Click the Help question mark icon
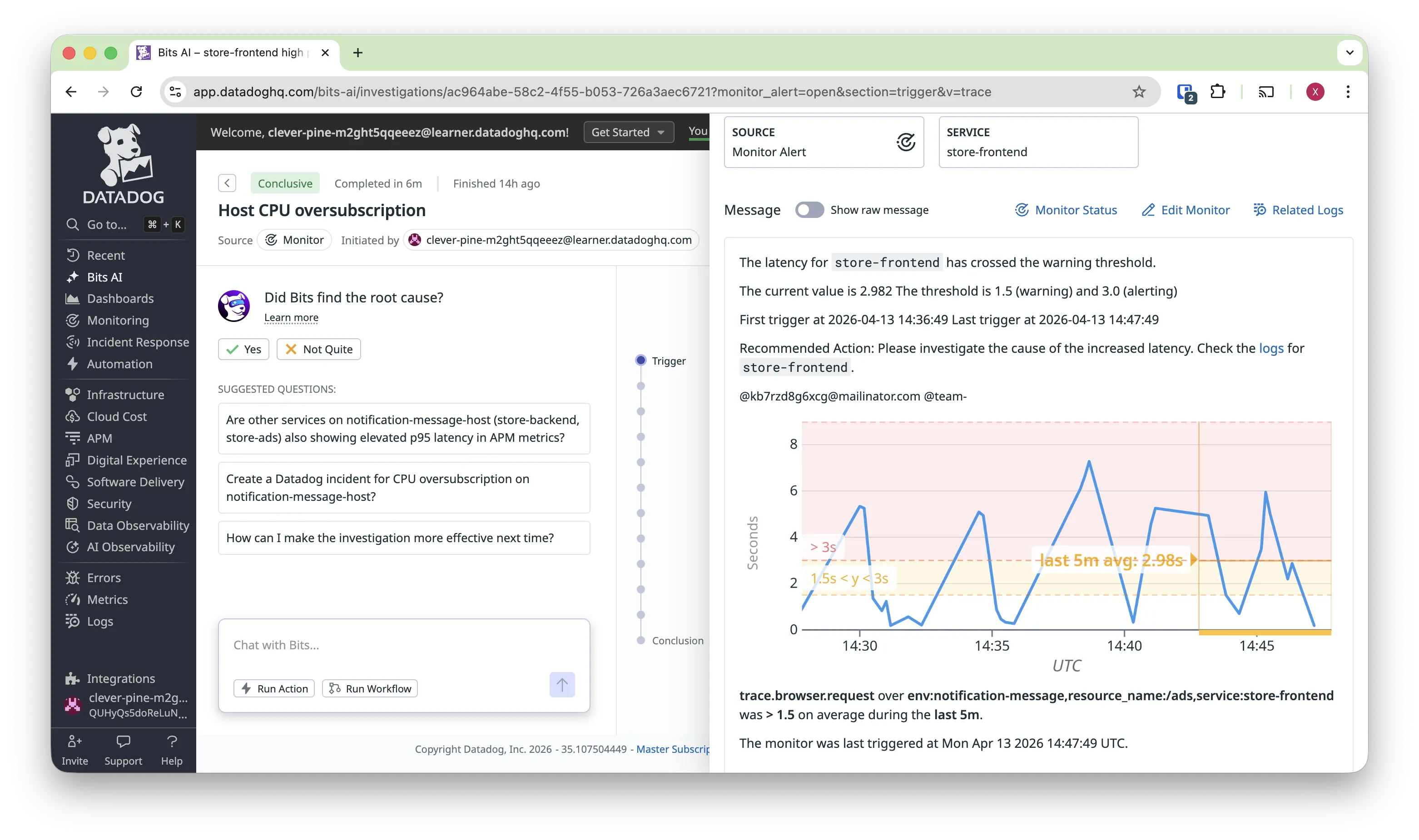 (172, 741)
